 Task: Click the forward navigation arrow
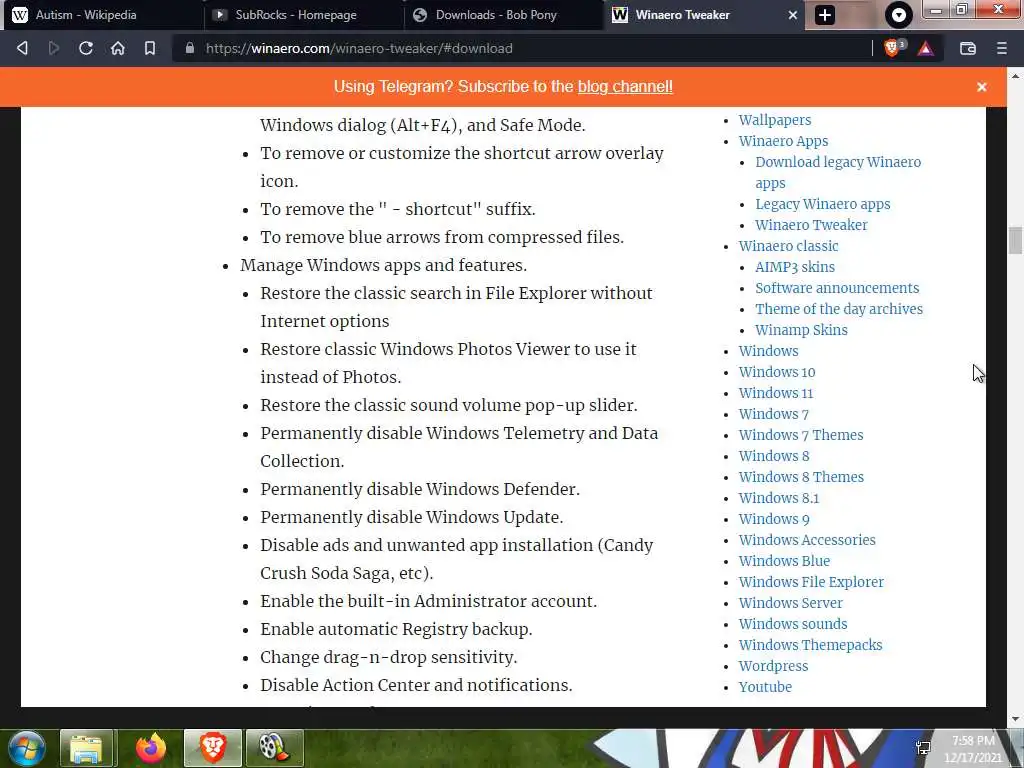tap(54, 48)
